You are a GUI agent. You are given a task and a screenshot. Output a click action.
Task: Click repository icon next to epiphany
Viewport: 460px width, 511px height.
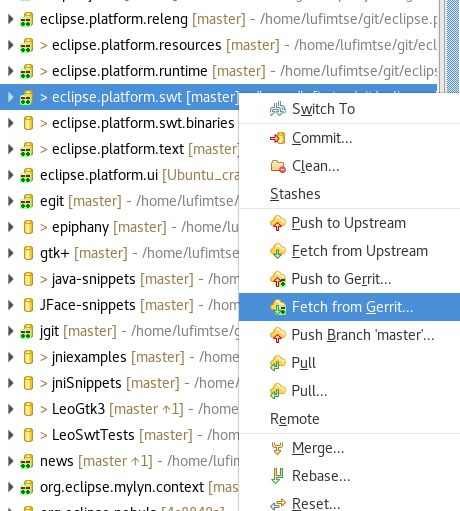pos(28,227)
